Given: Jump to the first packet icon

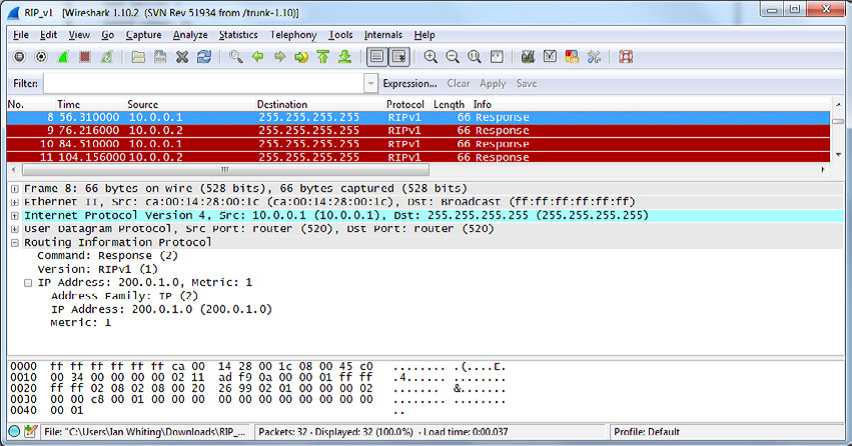Looking at the screenshot, I should [x=323, y=56].
